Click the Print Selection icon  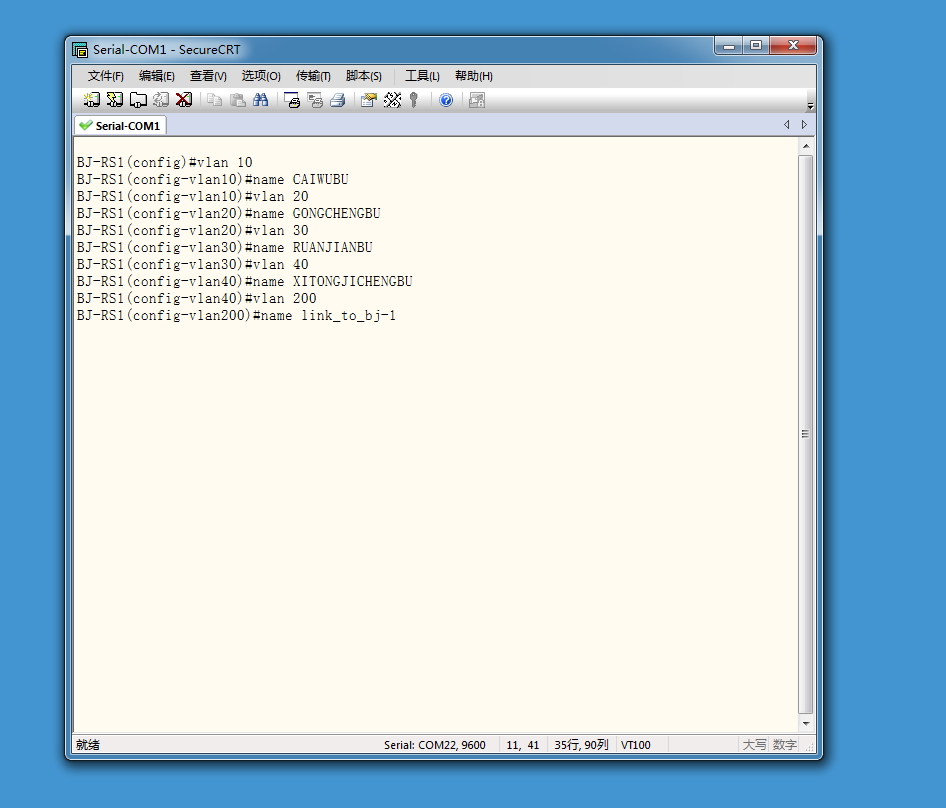tap(315, 100)
